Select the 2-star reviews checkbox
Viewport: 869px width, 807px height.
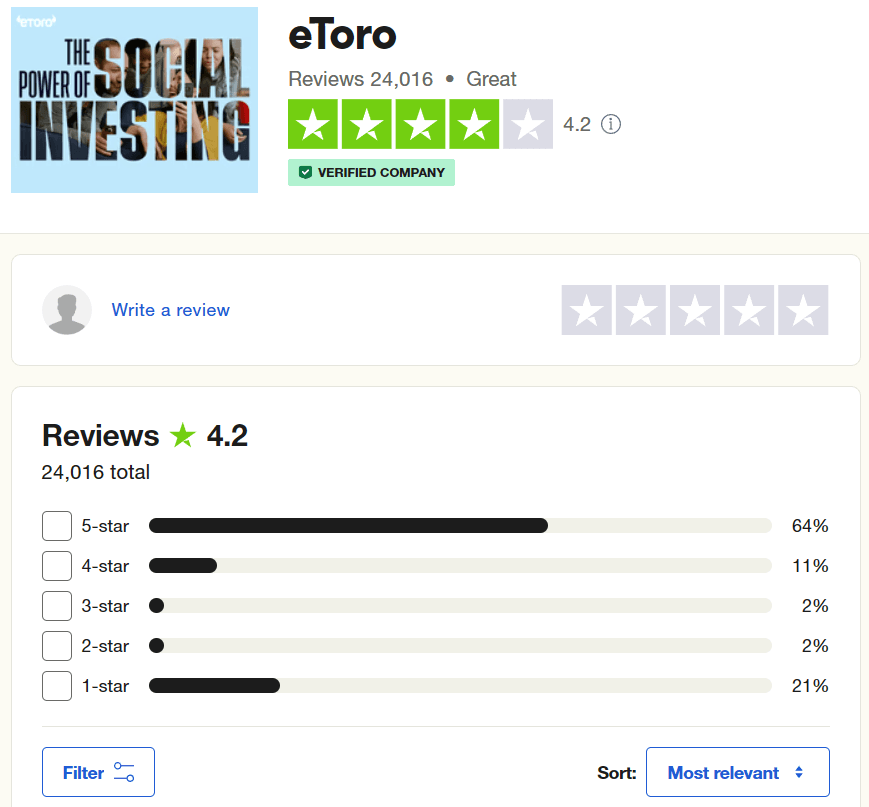[x=57, y=646]
